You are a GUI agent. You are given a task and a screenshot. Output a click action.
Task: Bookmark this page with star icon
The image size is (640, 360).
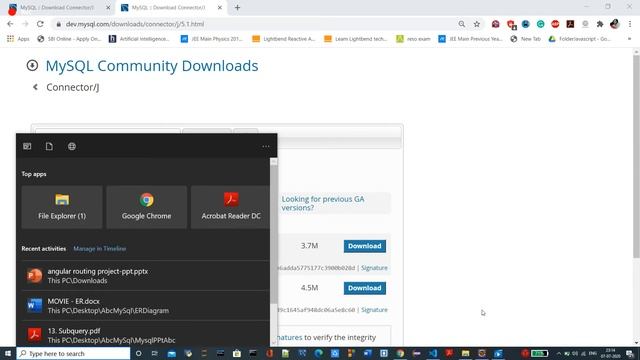(x=477, y=24)
